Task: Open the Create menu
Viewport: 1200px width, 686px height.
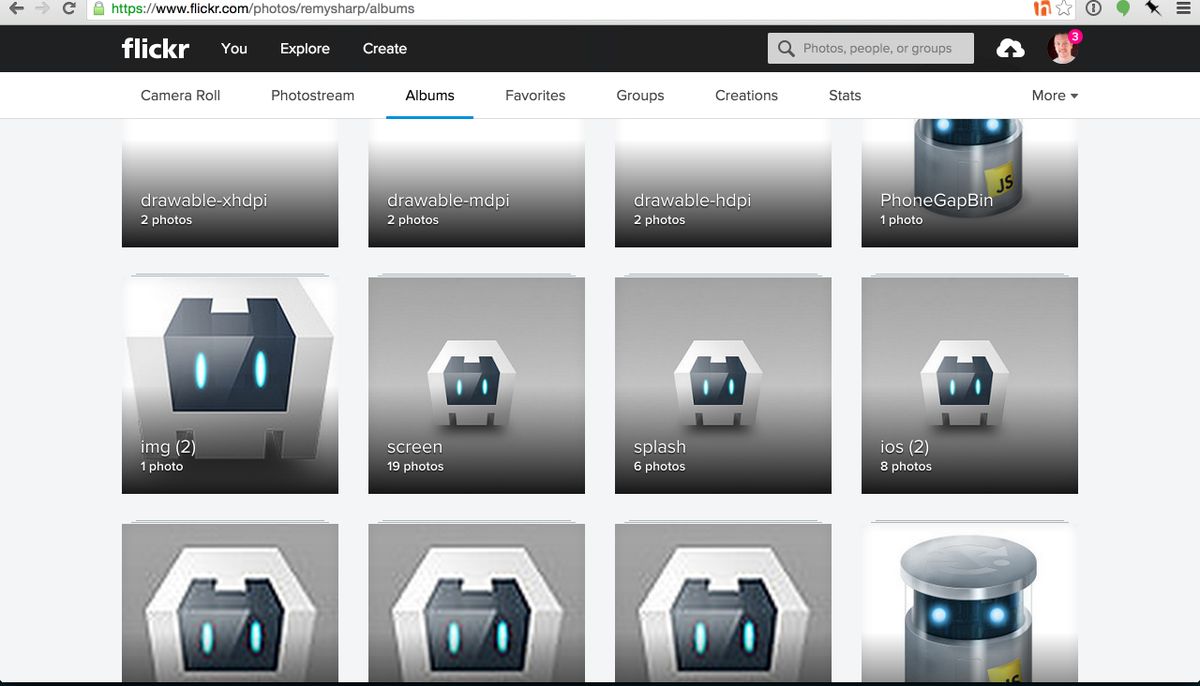Action: (385, 48)
